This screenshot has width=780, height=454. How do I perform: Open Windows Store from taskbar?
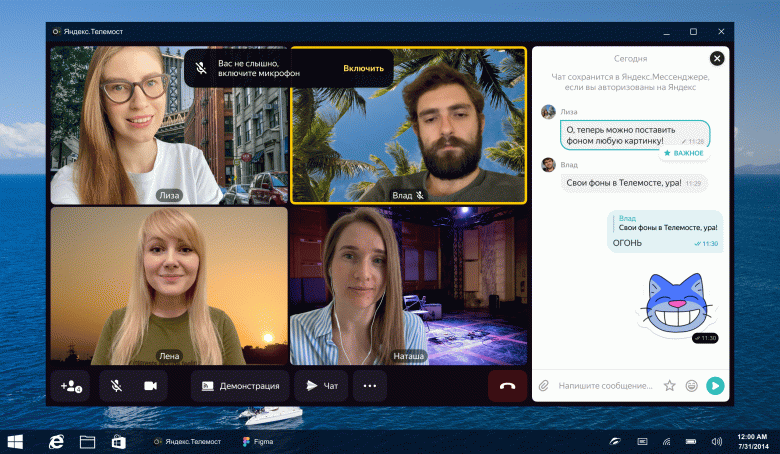click(118, 442)
